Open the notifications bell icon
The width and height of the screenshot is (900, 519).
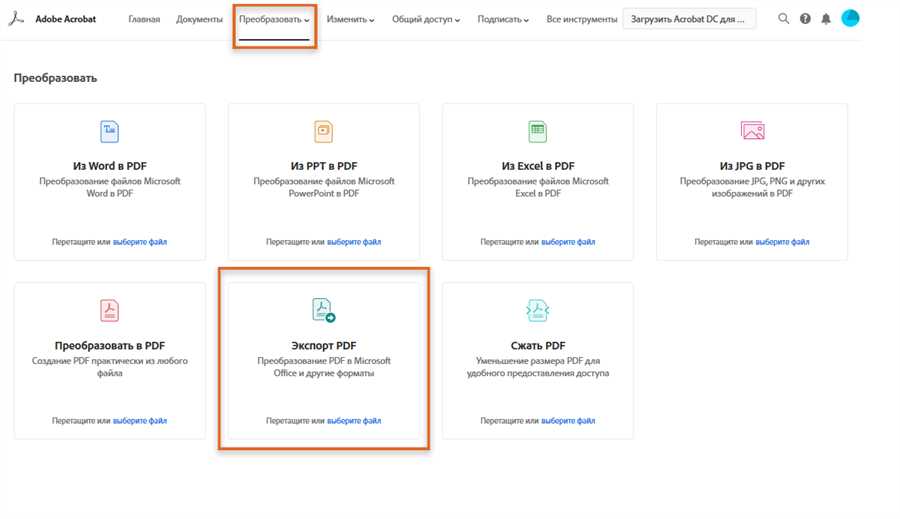[825, 19]
